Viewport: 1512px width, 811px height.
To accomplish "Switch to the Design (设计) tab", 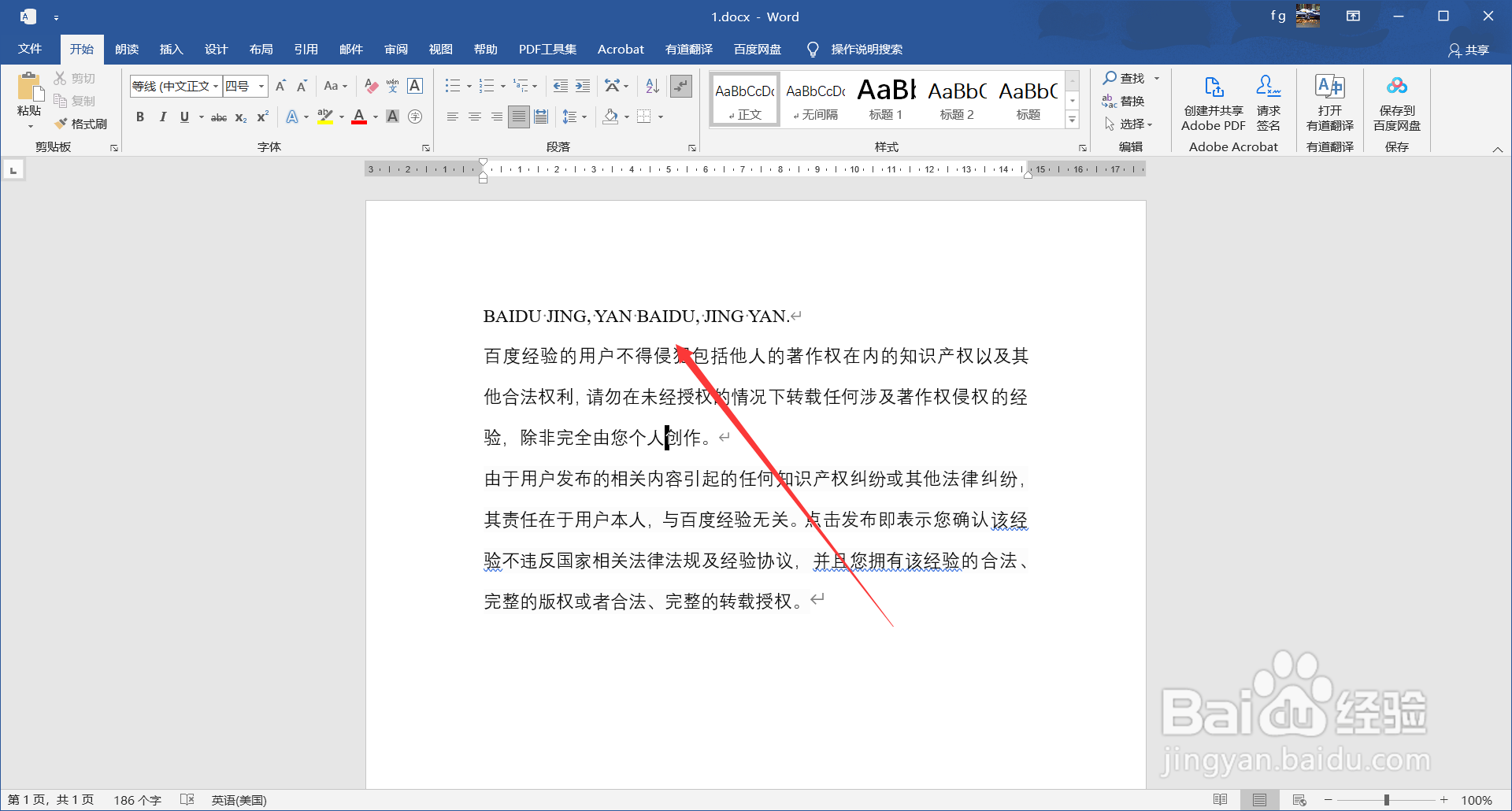I will [216, 49].
